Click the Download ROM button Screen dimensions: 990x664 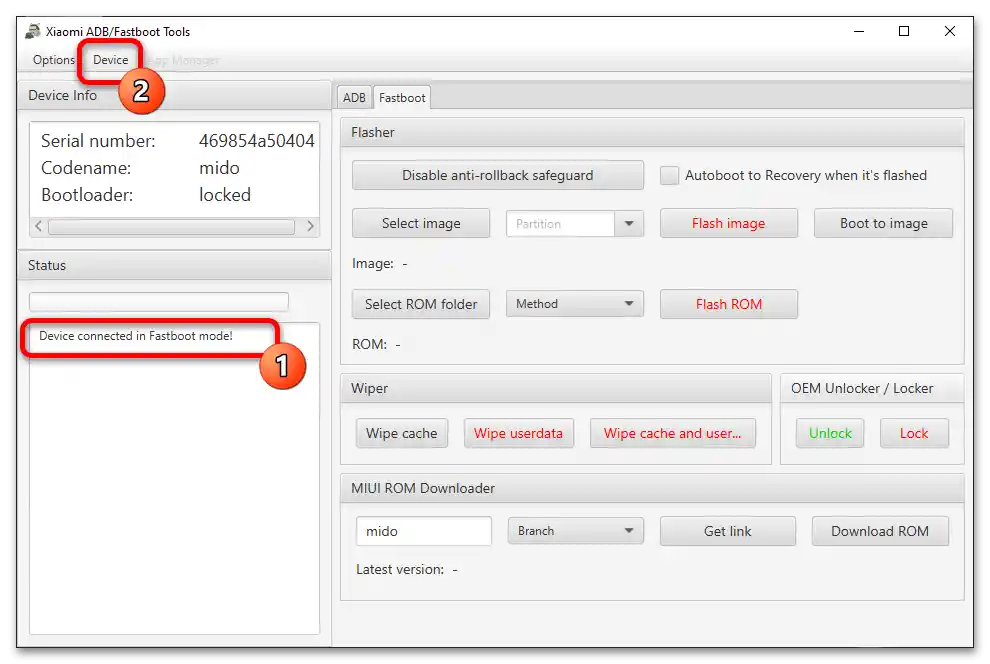880,531
